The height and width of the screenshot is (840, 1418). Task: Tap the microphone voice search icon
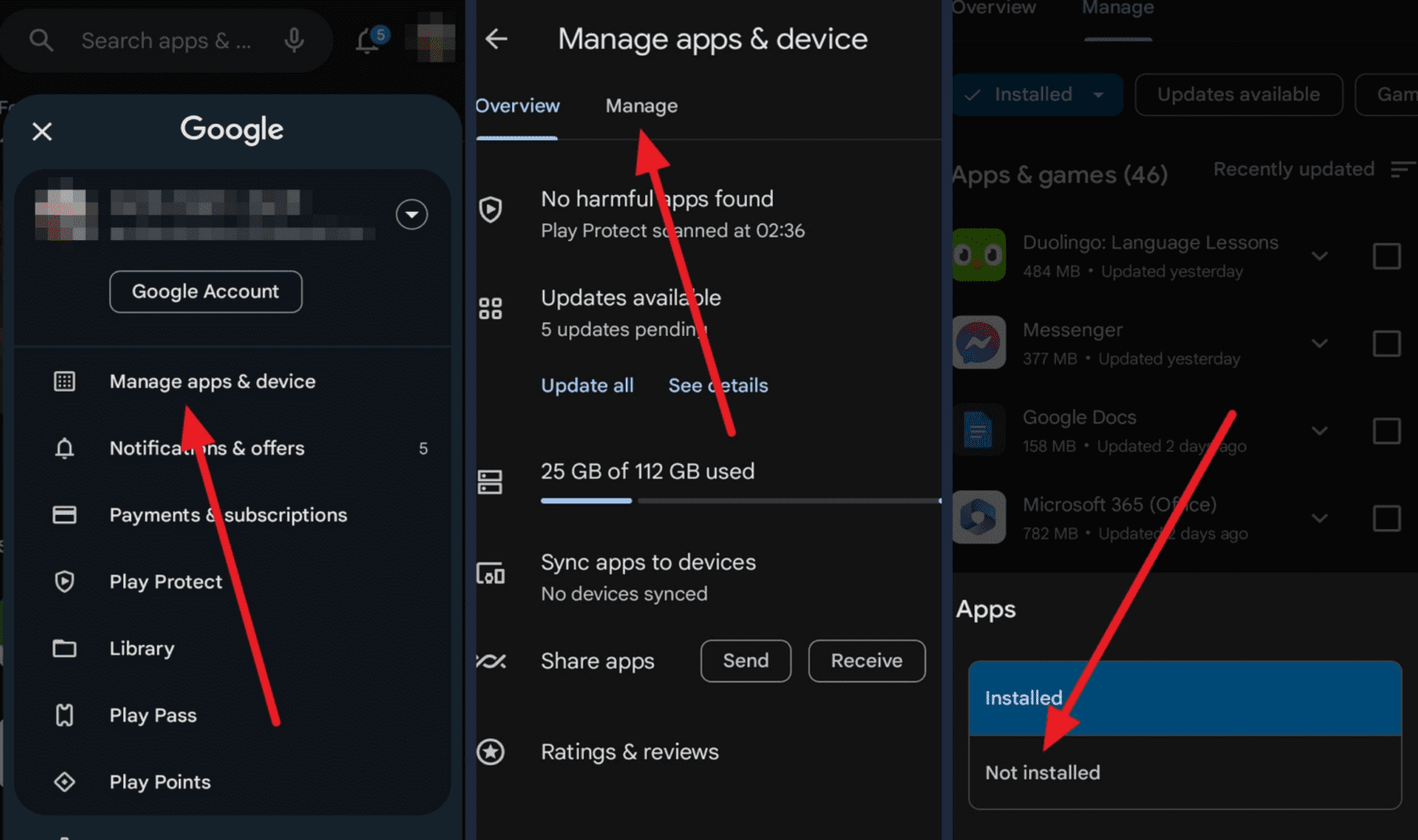[x=294, y=40]
